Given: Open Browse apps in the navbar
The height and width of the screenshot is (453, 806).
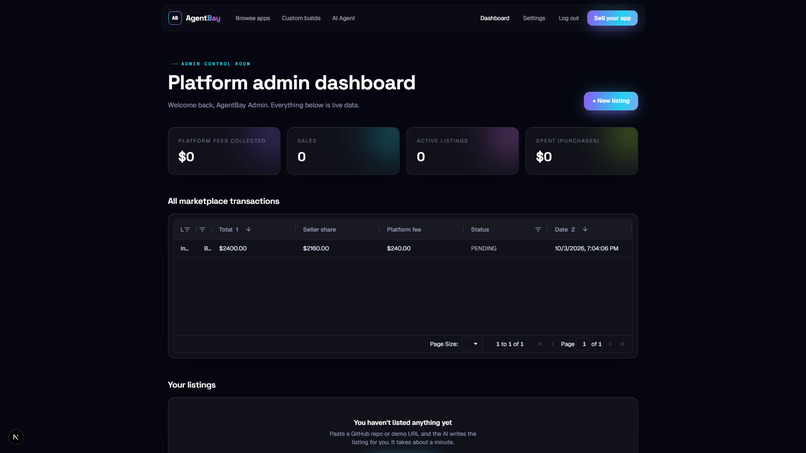Looking at the screenshot, I should coord(252,18).
